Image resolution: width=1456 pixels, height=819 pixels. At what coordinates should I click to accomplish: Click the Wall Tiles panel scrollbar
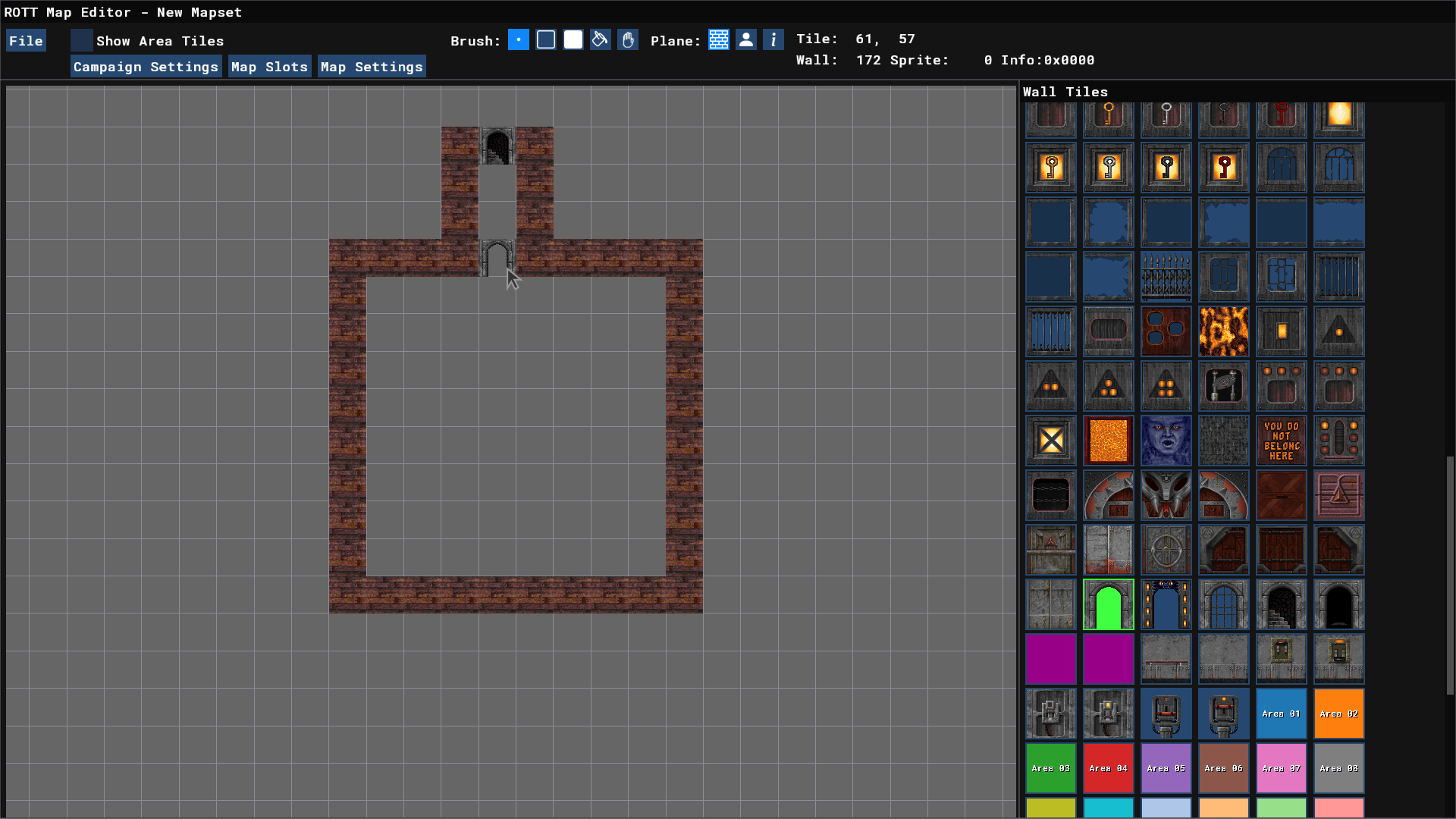[x=1450, y=576]
